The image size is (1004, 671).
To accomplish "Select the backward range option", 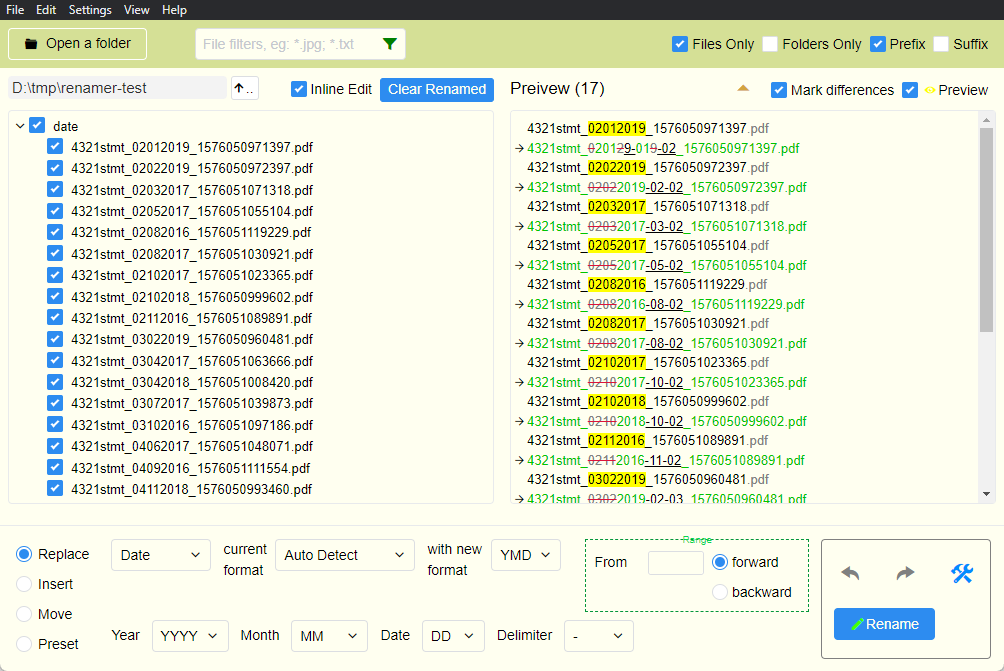I will [x=720, y=592].
